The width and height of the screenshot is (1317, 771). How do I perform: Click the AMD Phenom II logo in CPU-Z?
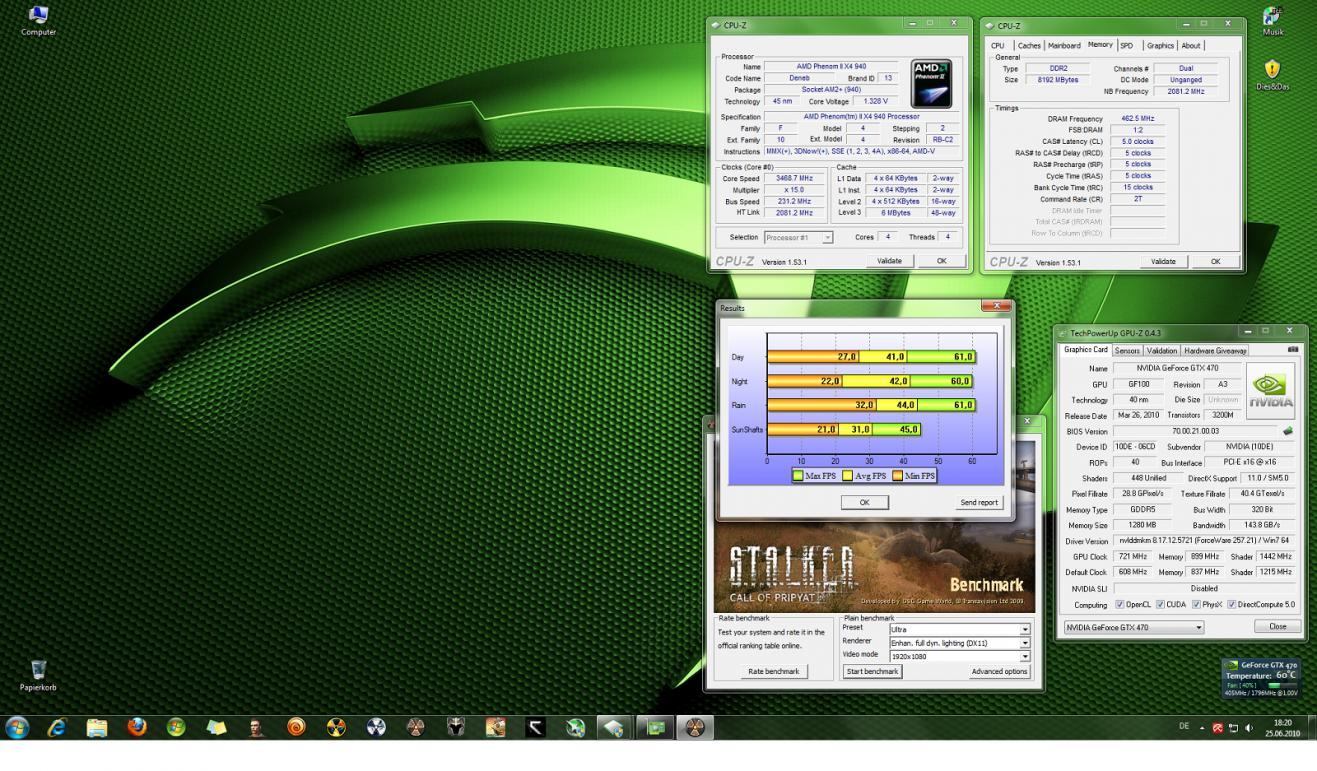931,83
